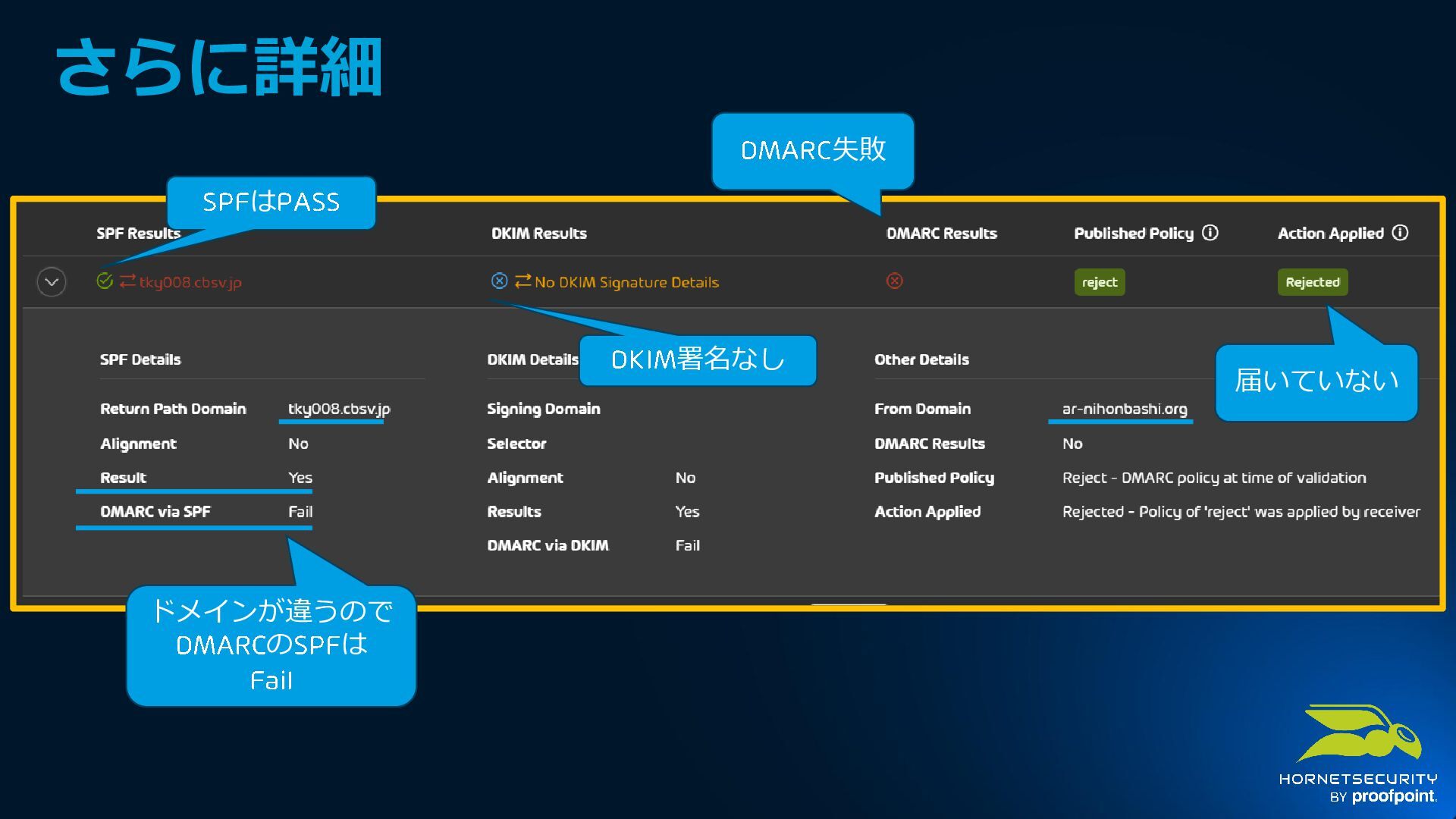Click the SPF Results column header
Screen dimensions: 1456x819
pos(138,234)
